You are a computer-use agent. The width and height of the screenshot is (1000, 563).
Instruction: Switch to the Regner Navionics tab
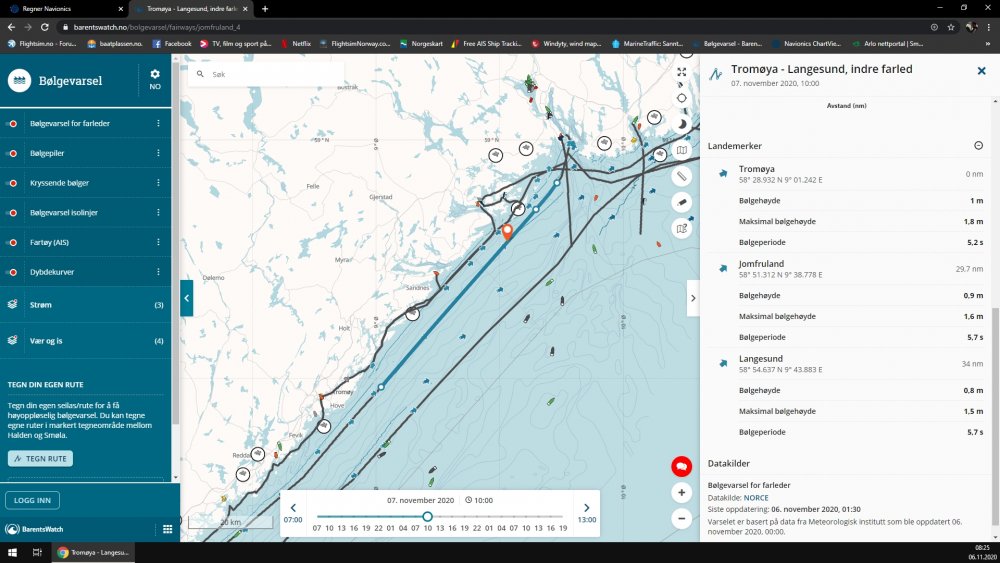point(64,9)
